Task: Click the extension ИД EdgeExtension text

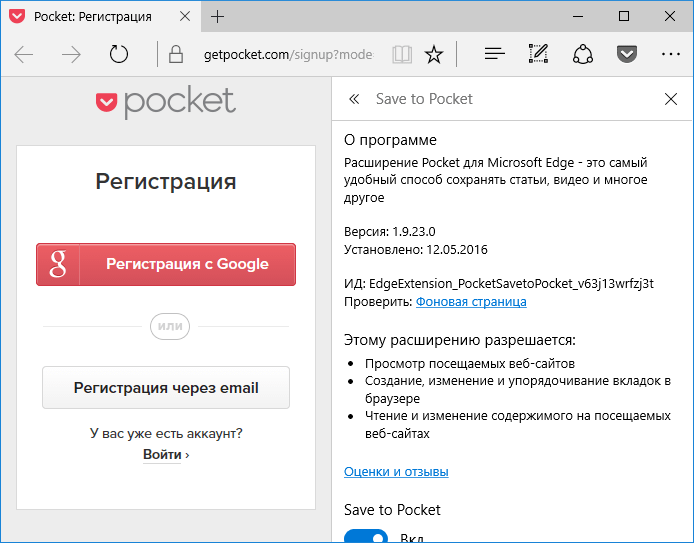Action: (499, 284)
